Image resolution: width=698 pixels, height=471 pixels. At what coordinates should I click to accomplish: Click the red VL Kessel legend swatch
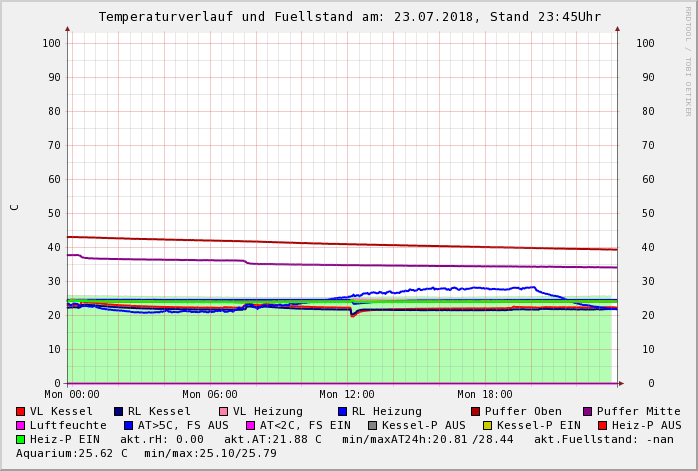21,412
